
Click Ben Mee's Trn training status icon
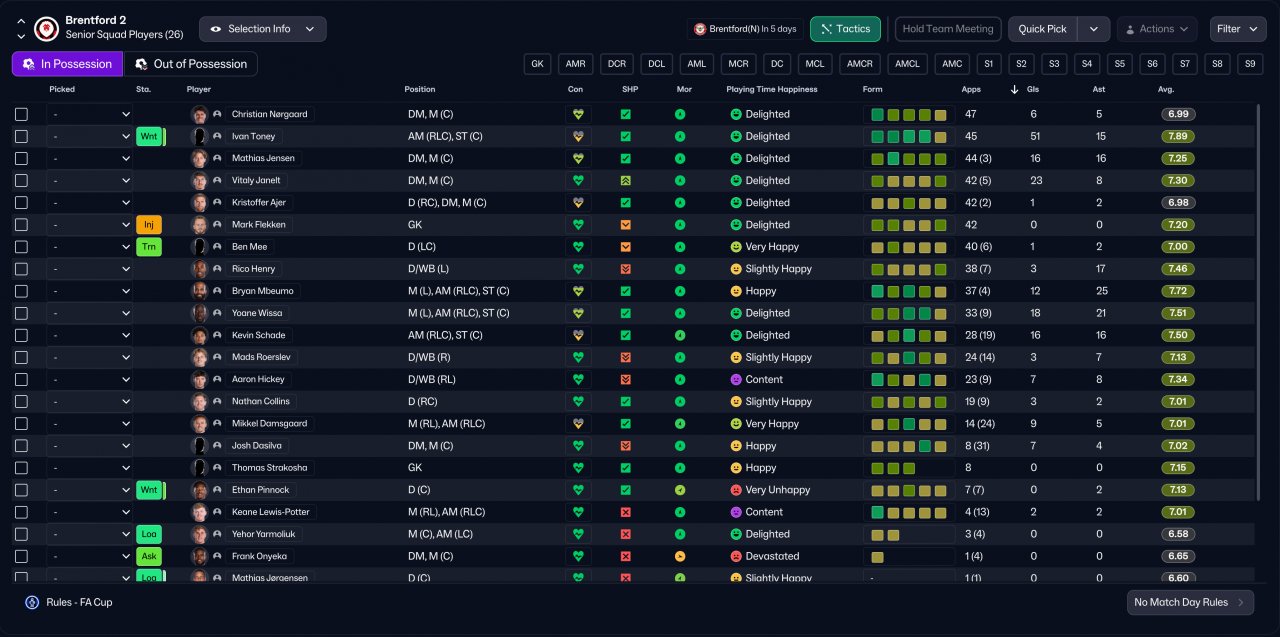pyautogui.click(x=149, y=247)
